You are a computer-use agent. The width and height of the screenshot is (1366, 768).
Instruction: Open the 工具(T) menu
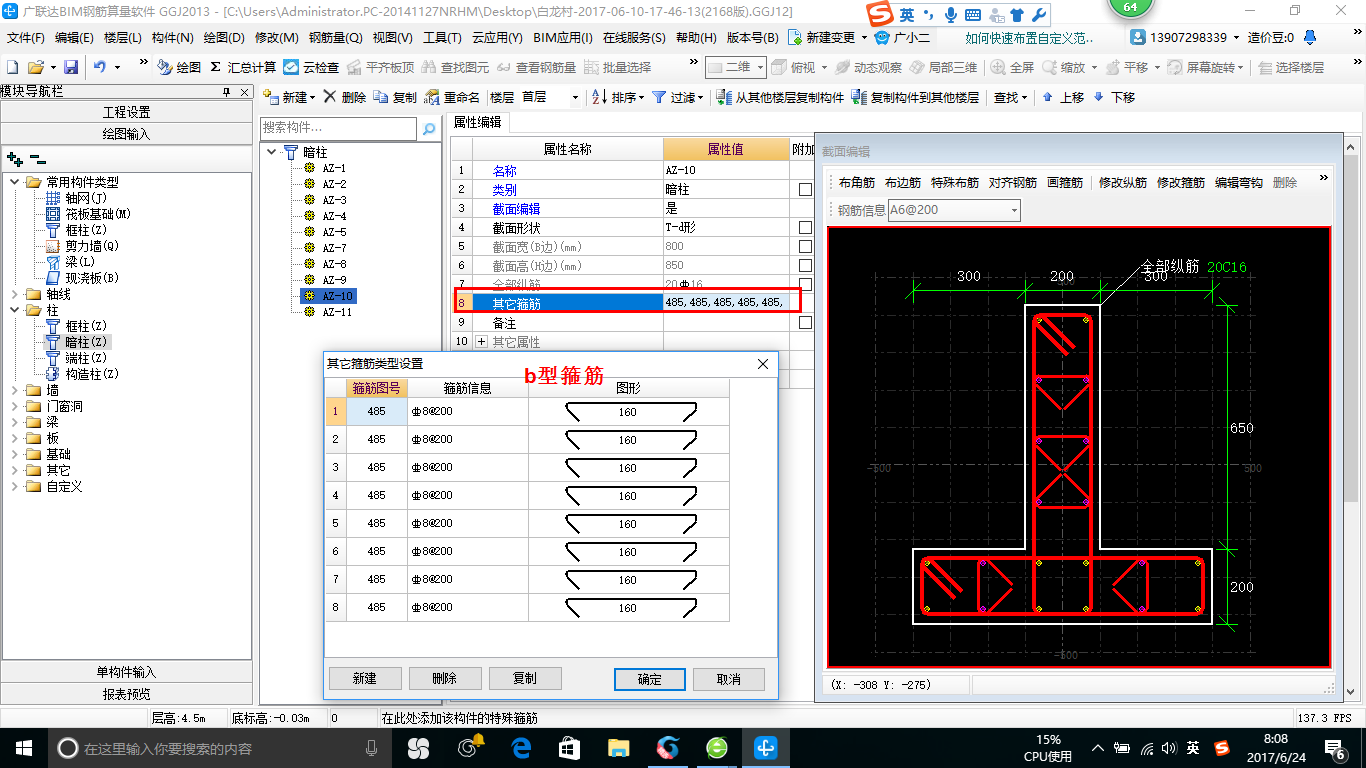[x=442, y=38]
